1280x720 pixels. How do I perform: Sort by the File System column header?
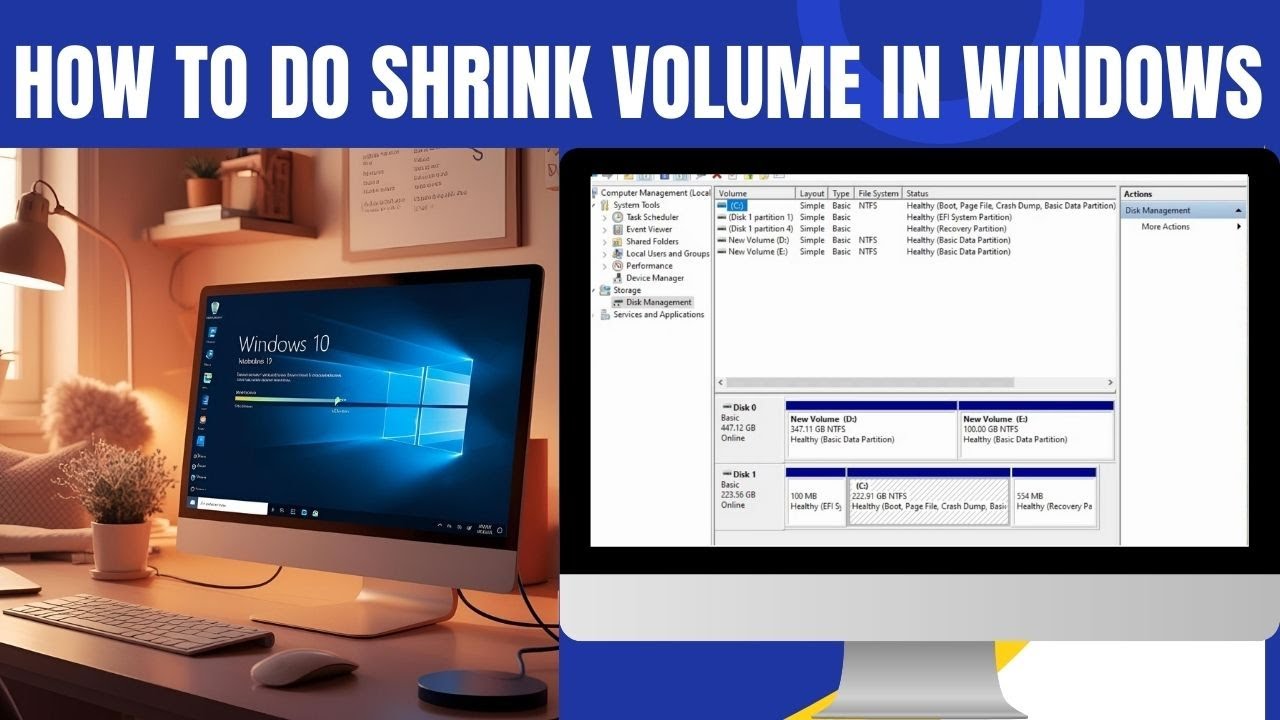pos(878,193)
